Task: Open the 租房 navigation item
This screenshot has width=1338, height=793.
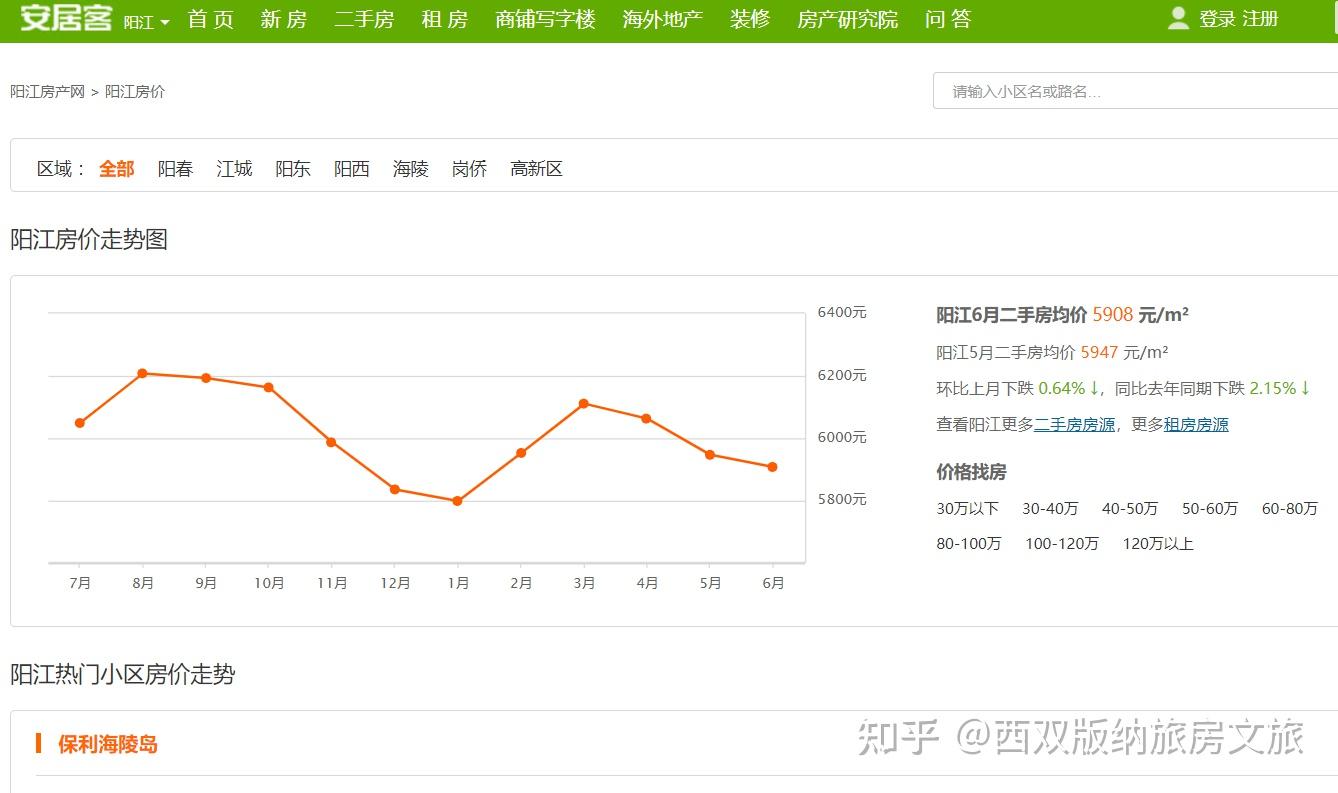Action: coord(445,19)
